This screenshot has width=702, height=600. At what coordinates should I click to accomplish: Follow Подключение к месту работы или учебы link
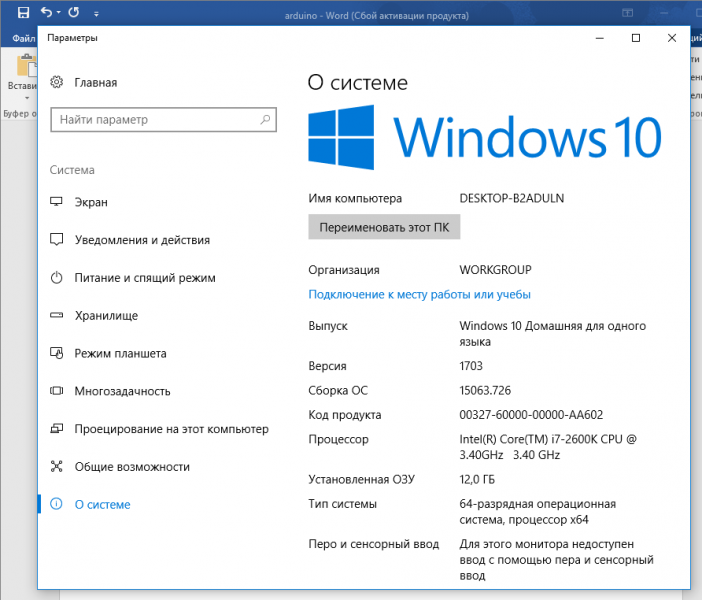click(419, 294)
